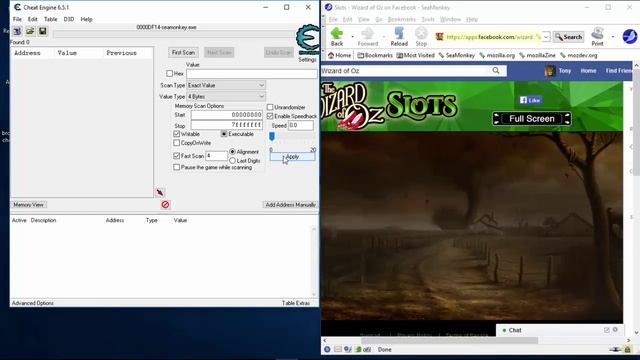Click the Navigator icon in SeaMonkey status bar
640x360 pixels.
tap(327, 349)
